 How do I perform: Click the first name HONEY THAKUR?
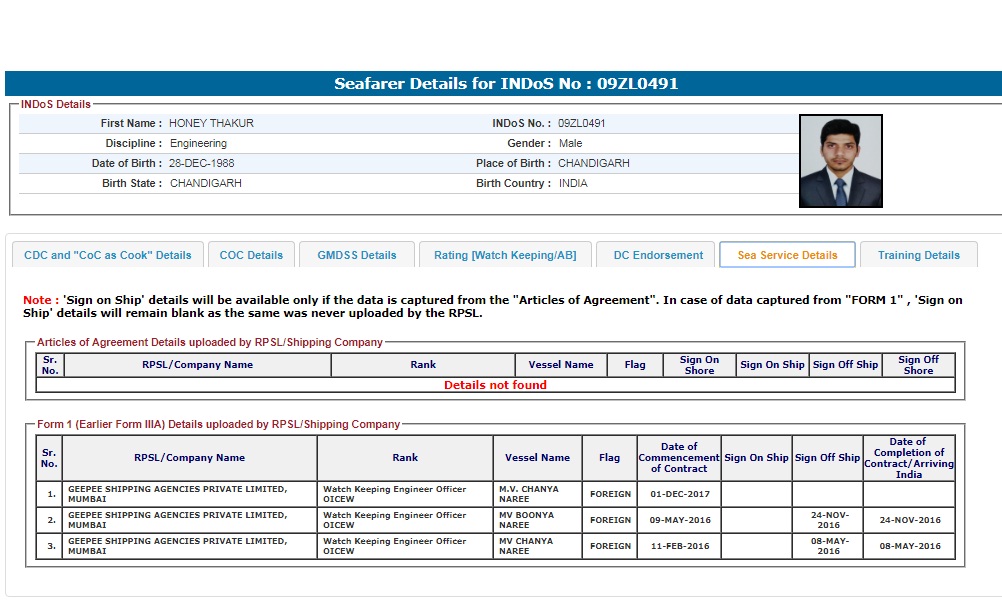click(x=211, y=124)
